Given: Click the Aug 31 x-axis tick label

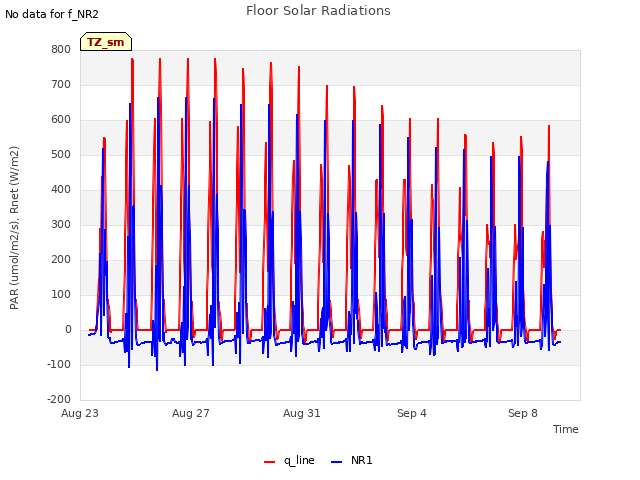Looking at the screenshot, I should 302,413.
